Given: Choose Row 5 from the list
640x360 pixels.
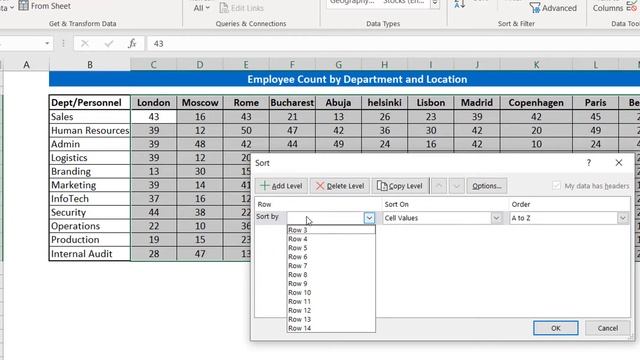Looking at the screenshot, I should pos(331,248).
